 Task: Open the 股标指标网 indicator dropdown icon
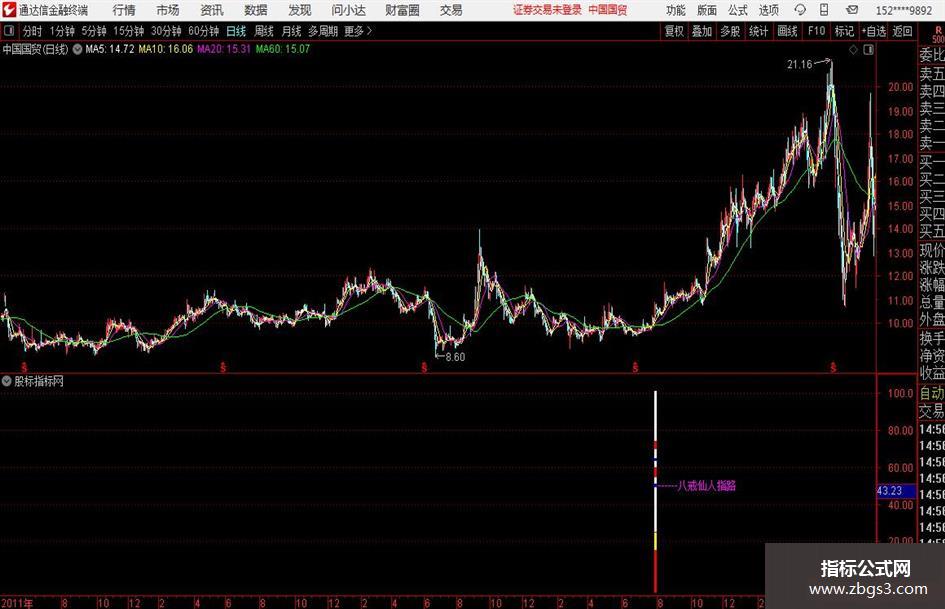(x=7, y=381)
